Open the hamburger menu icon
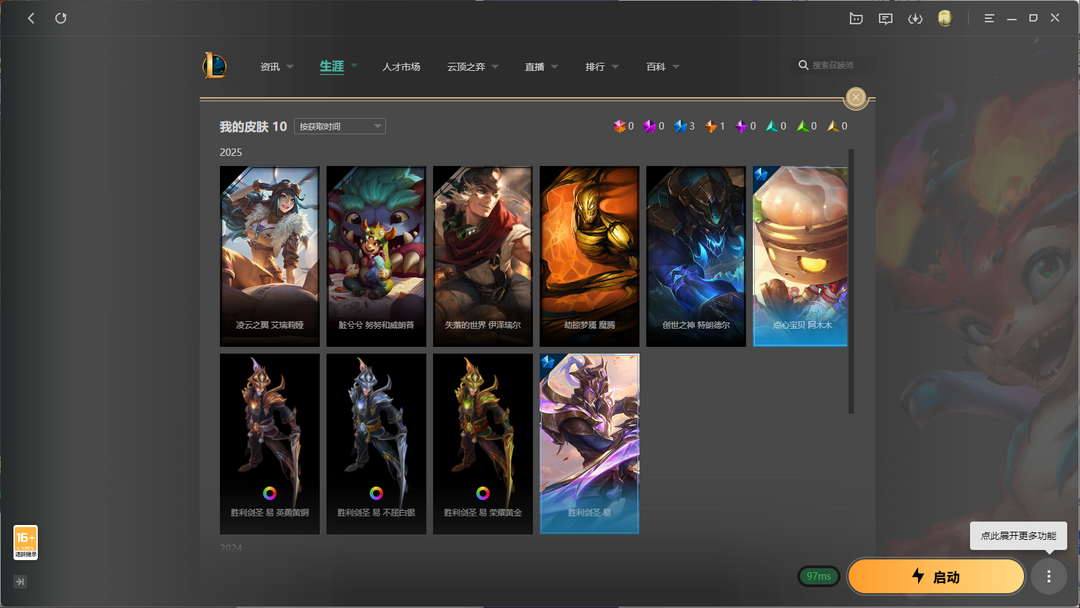This screenshot has height=608, width=1080. click(x=989, y=19)
